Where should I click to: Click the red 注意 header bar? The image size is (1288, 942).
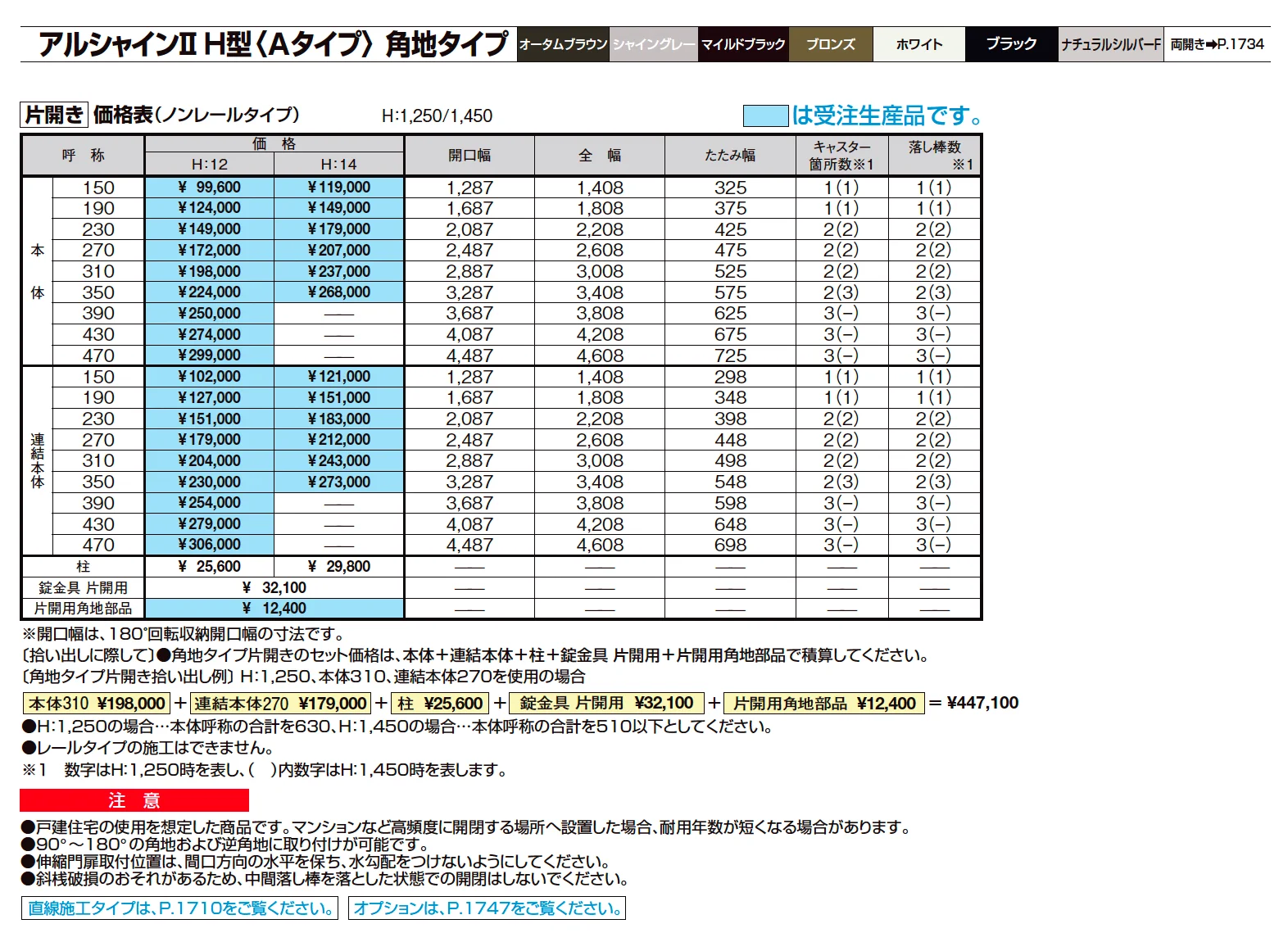(x=134, y=800)
